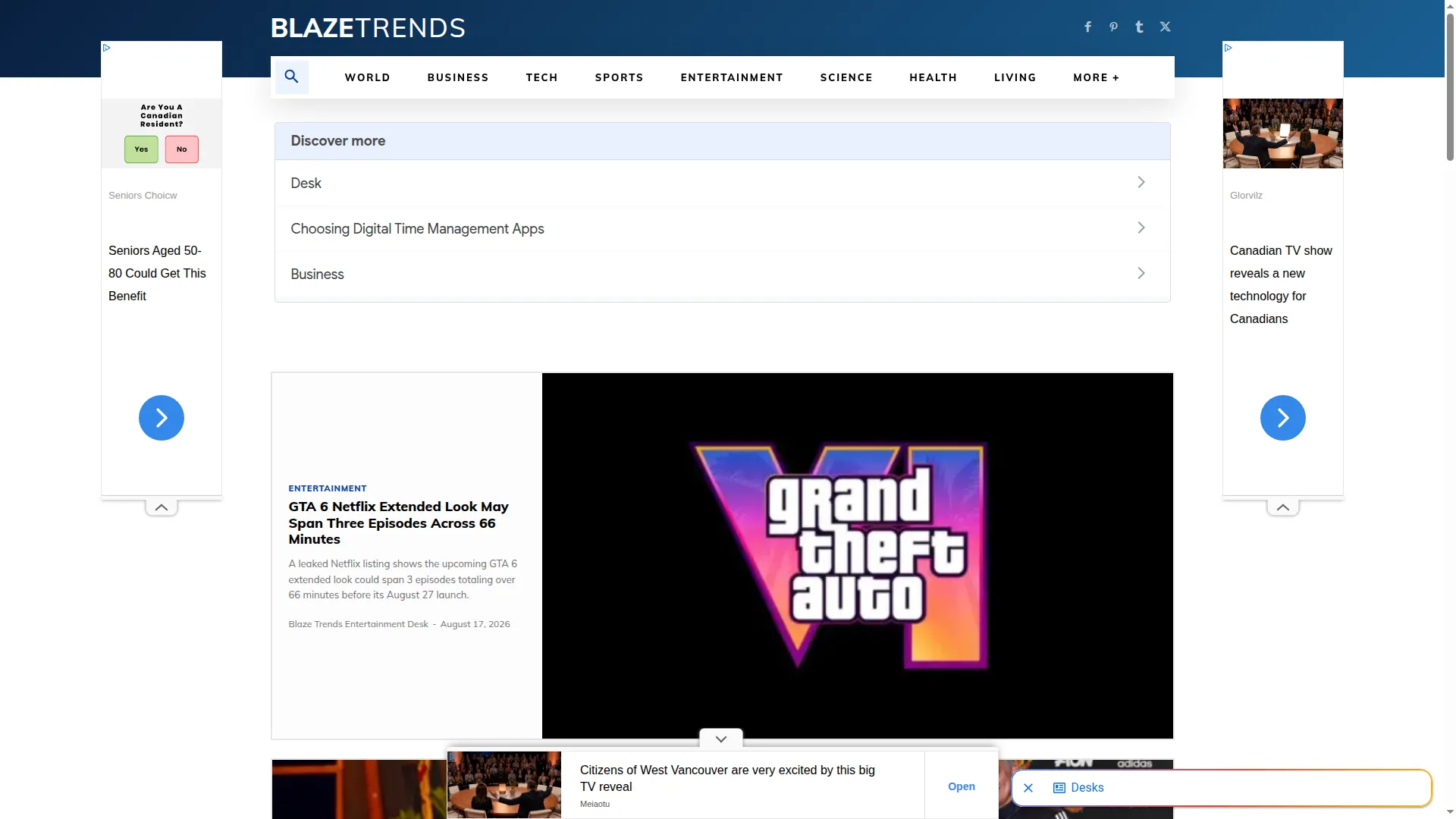Answer Yes in Canadian Resident ad
The image size is (1456, 819).
(141, 149)
